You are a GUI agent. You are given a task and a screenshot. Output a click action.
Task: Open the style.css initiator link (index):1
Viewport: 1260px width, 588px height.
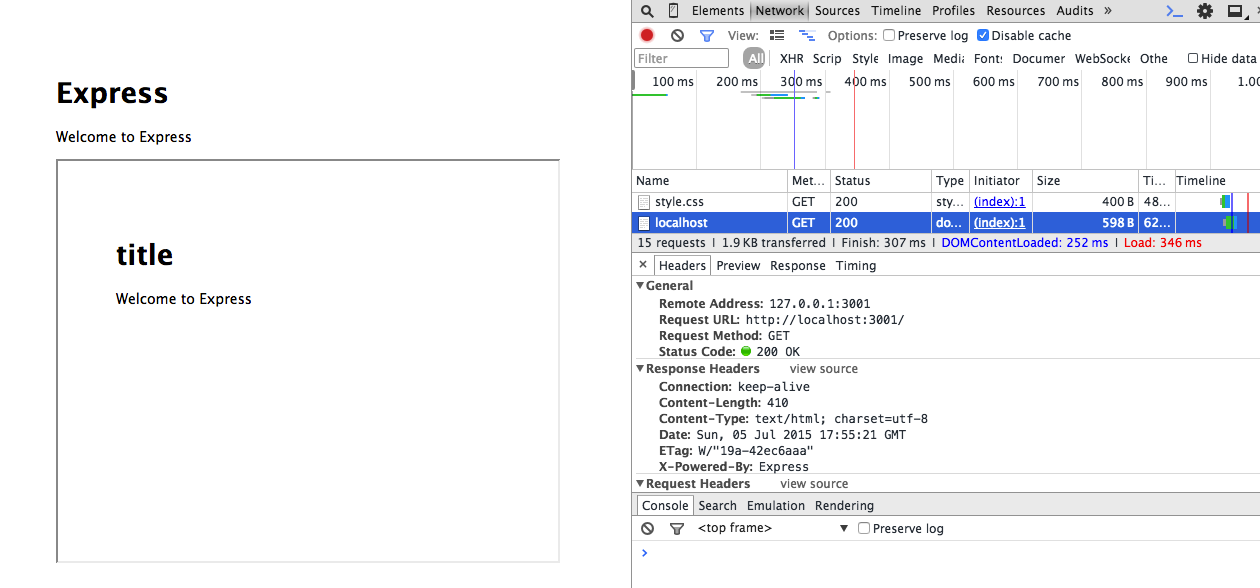coord(999,202)
